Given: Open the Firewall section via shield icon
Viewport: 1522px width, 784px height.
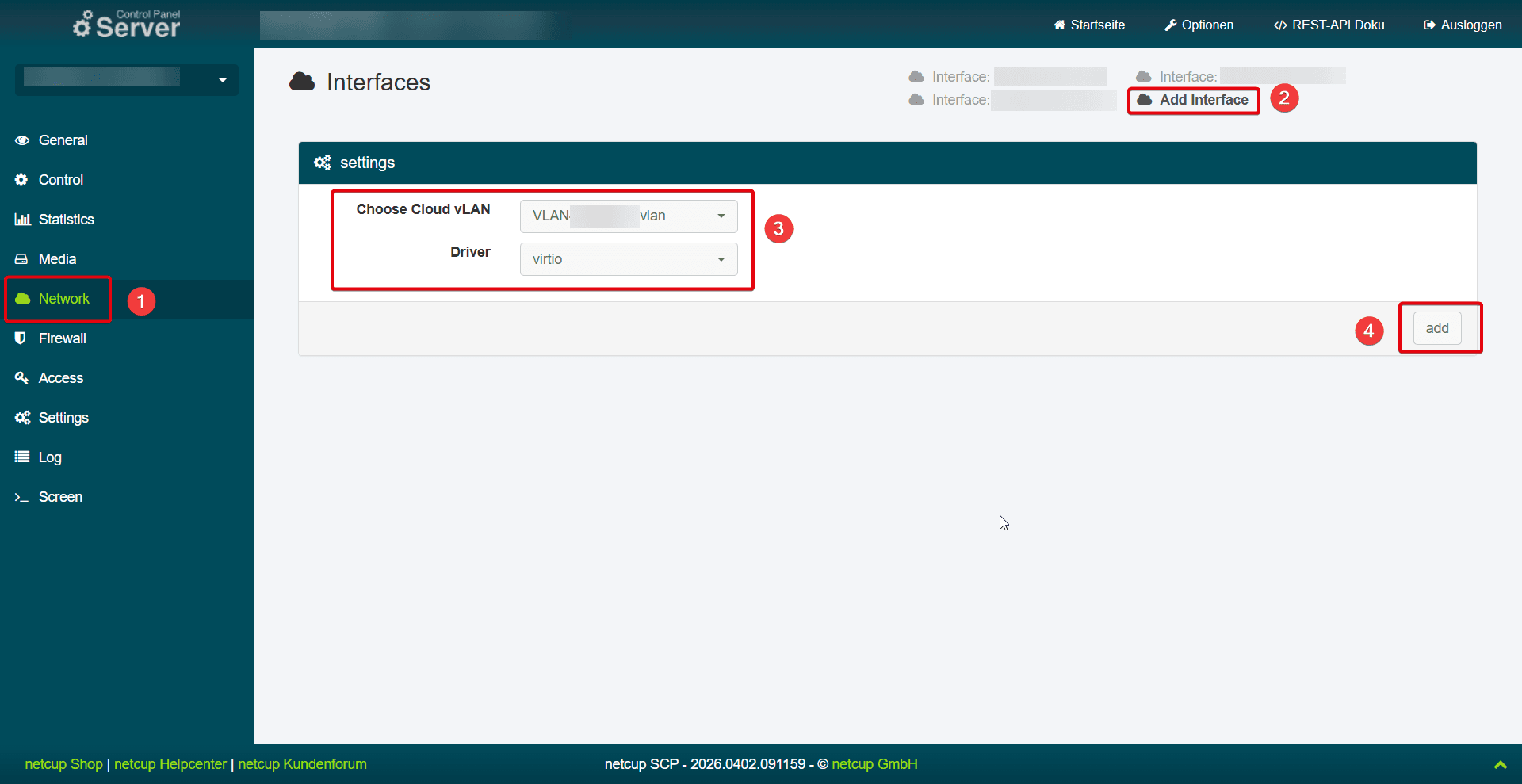Looking at the screenshot, I should coord(21,338).
